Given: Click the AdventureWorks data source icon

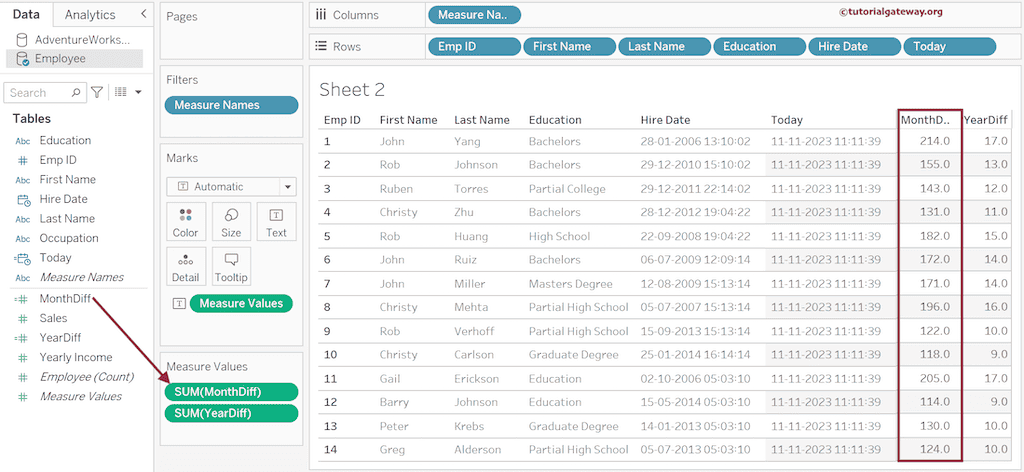Looking at the screenshot, I should pos(22,40).
